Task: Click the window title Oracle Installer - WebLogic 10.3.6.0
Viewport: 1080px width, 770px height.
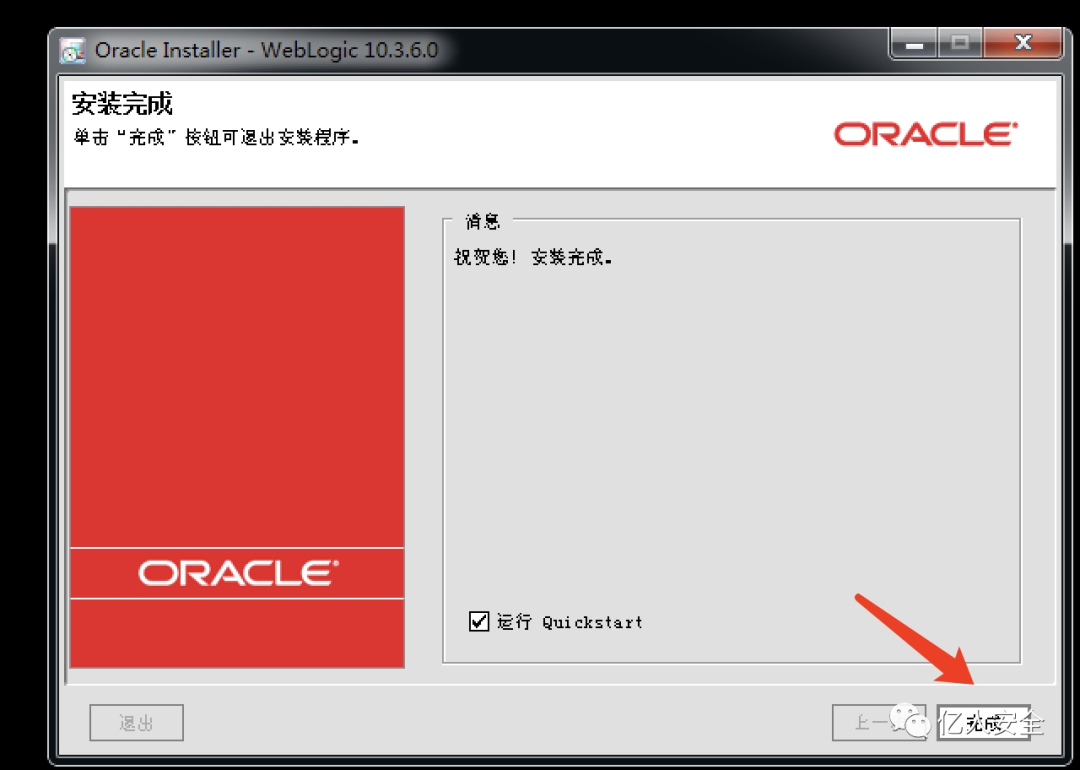Action: (x=267, y=50)
